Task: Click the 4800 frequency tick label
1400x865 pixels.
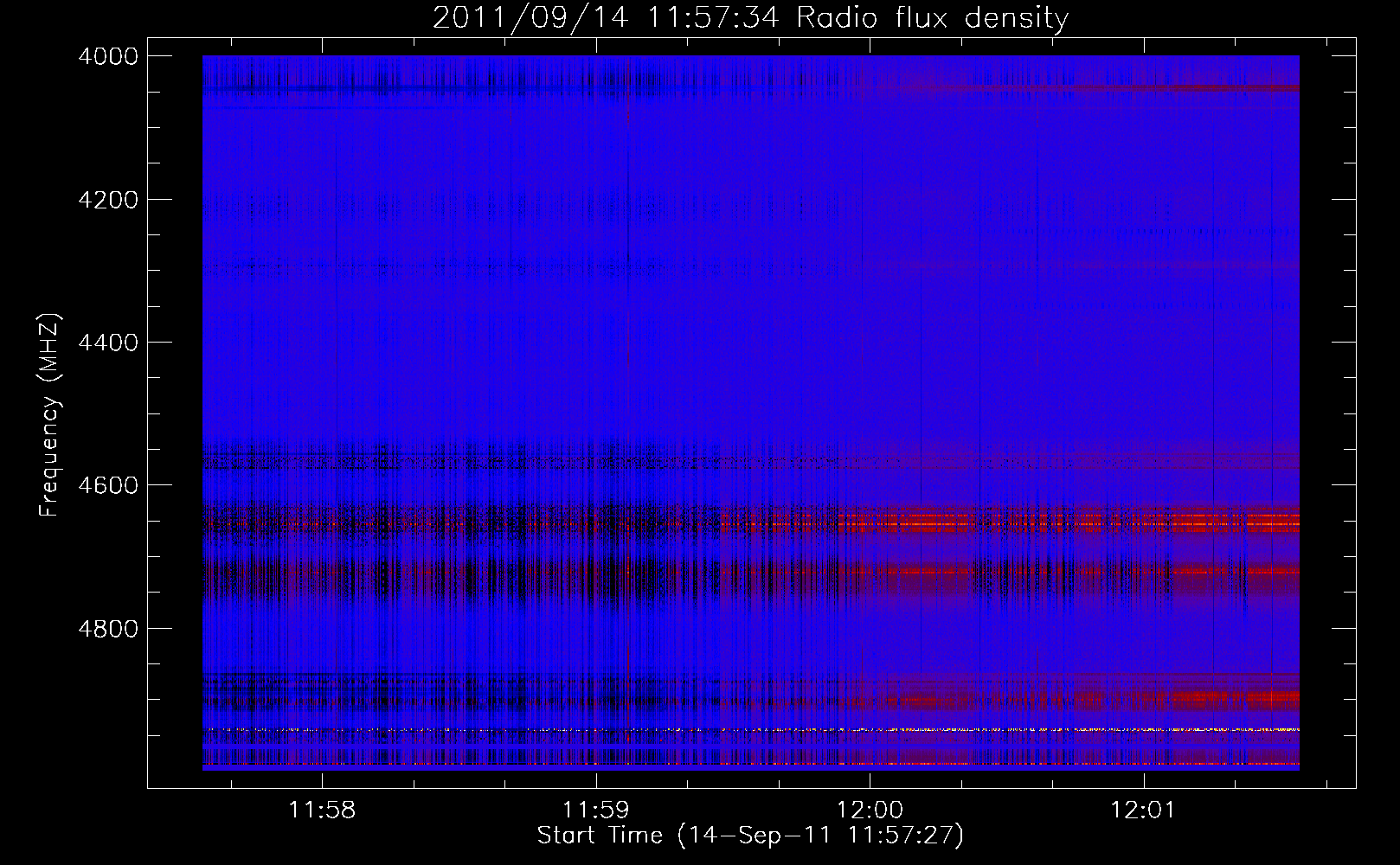Action: click(x=108, y=629)
